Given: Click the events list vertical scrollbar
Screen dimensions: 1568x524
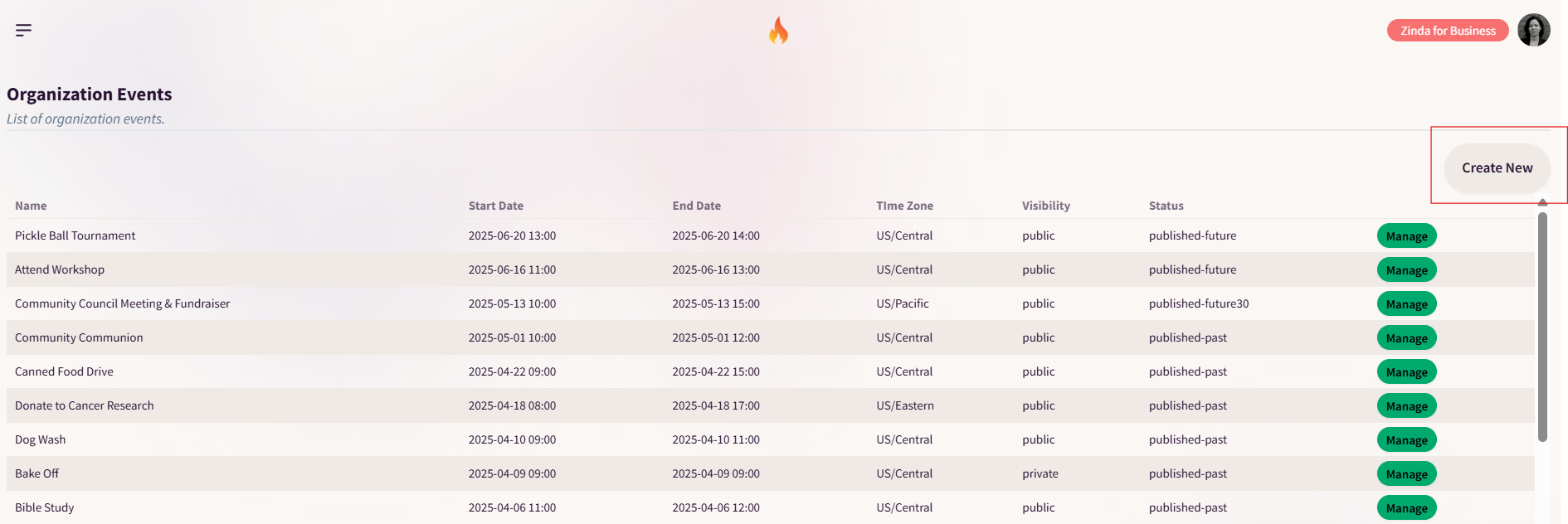Looking at the screenshot, I should pos(1542,327).
